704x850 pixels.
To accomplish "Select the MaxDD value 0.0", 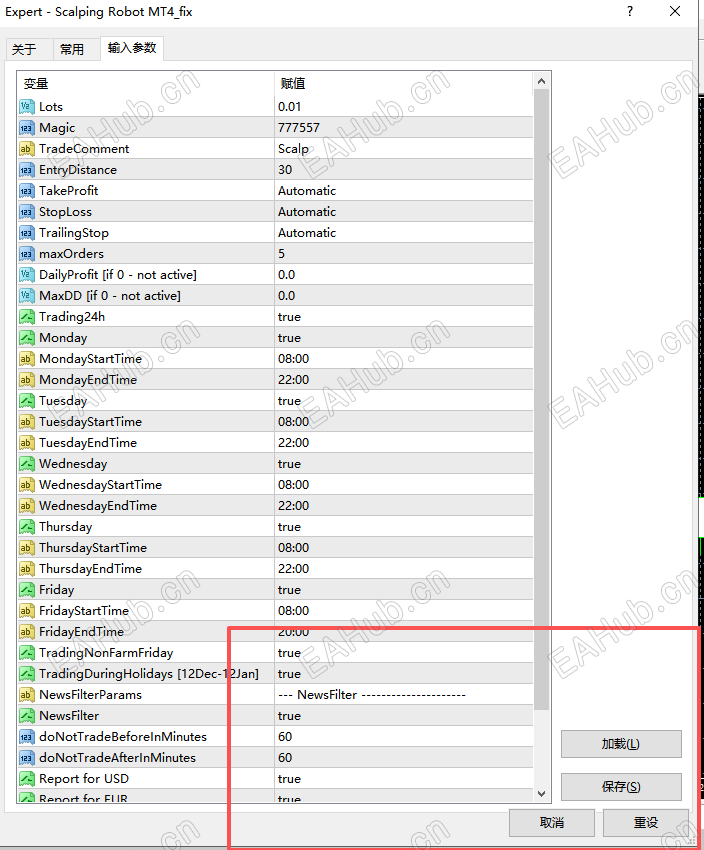I will tap(286, 296).
